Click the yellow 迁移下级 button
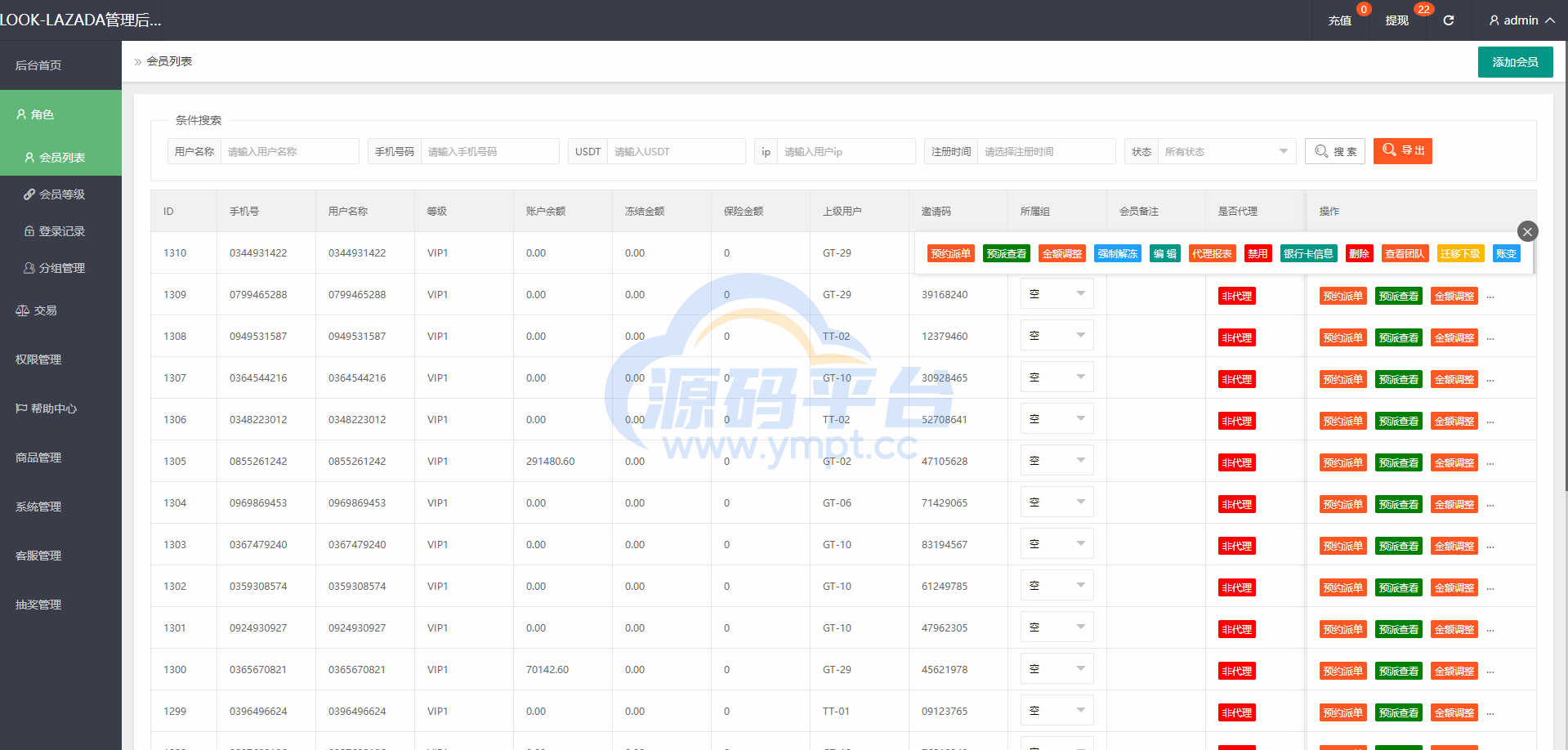 pos(1461,253)
